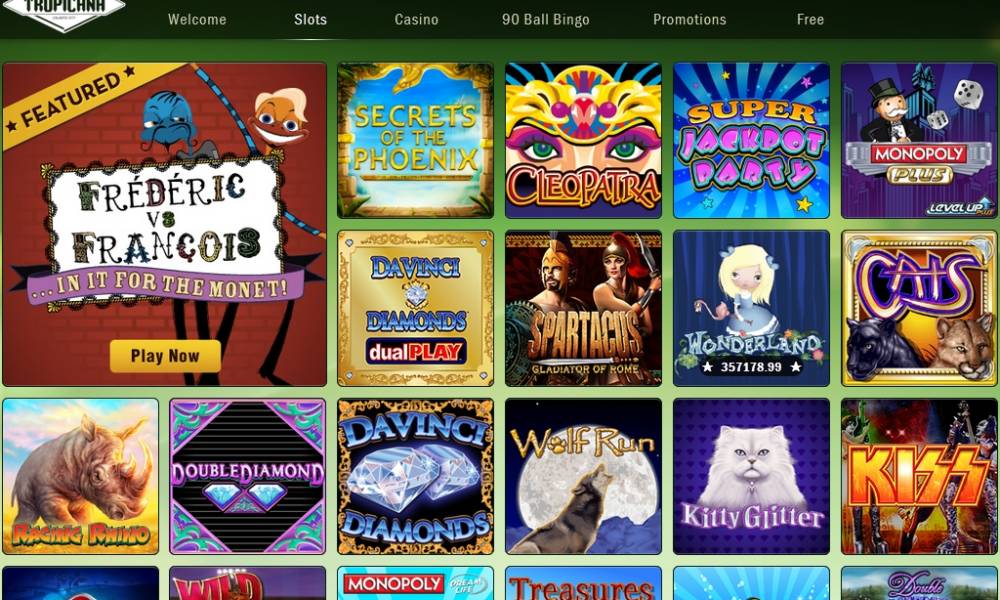Open the Wolf Run slot tile
The image size is (1000, 600).
583,476
